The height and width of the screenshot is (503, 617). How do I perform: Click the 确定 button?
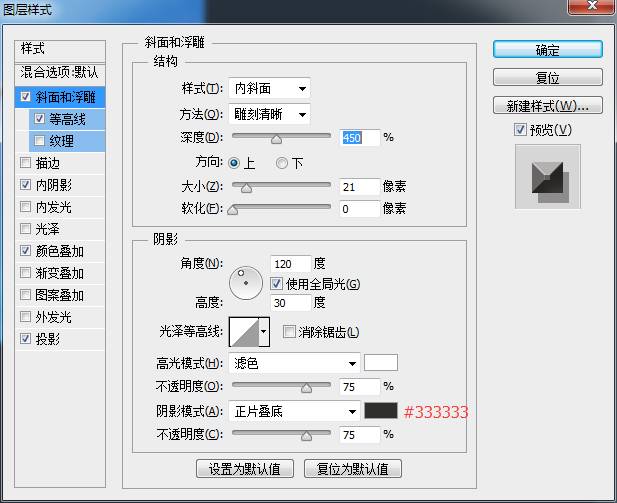click(547, 50)
